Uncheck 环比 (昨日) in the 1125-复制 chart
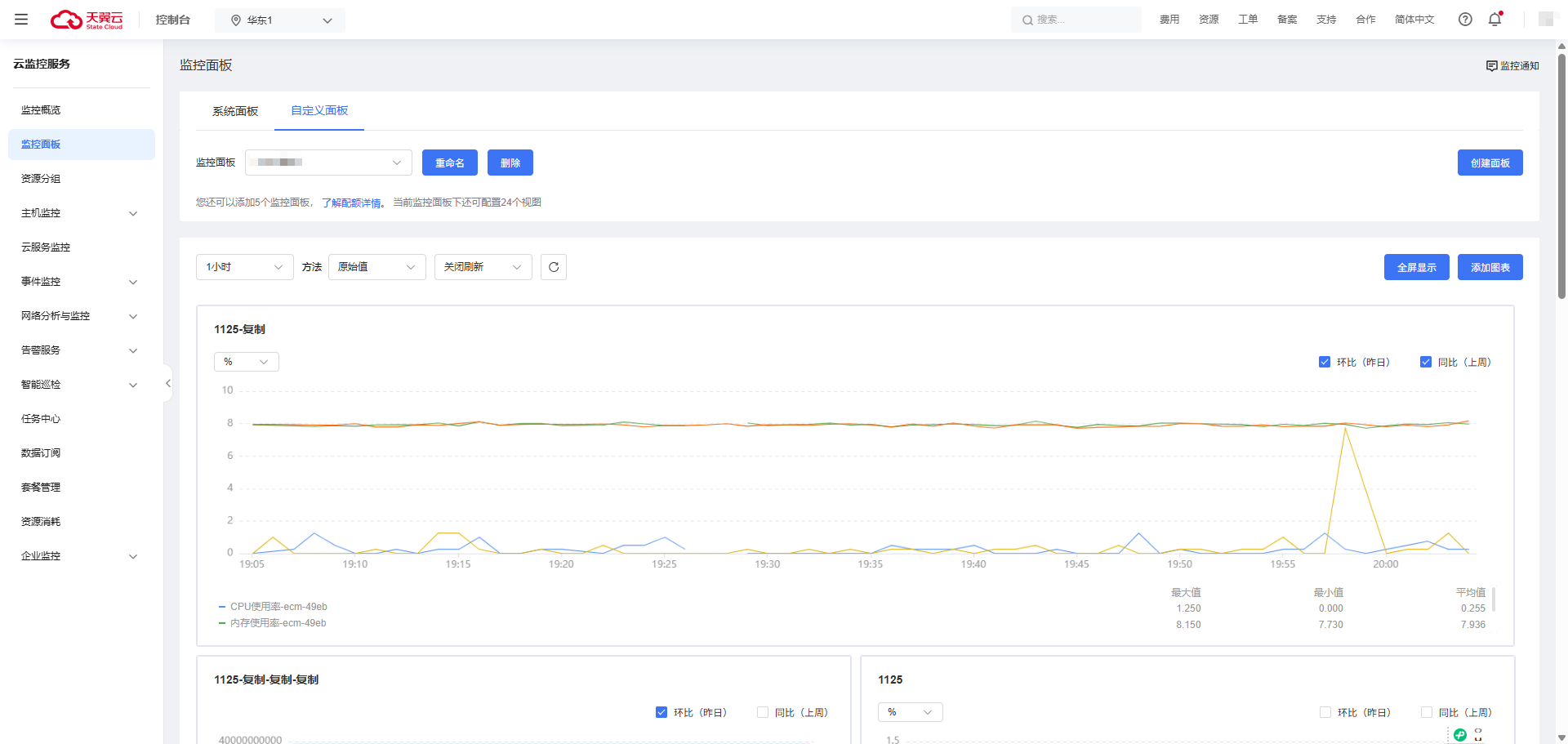Screen dimensions: 1568x744 point(1325,362)
